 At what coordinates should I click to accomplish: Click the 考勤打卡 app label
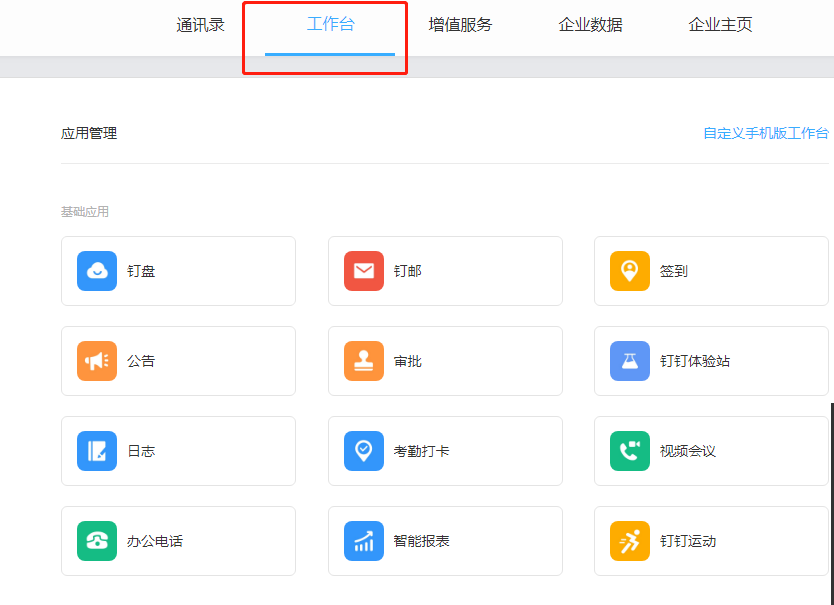(421, 451)
